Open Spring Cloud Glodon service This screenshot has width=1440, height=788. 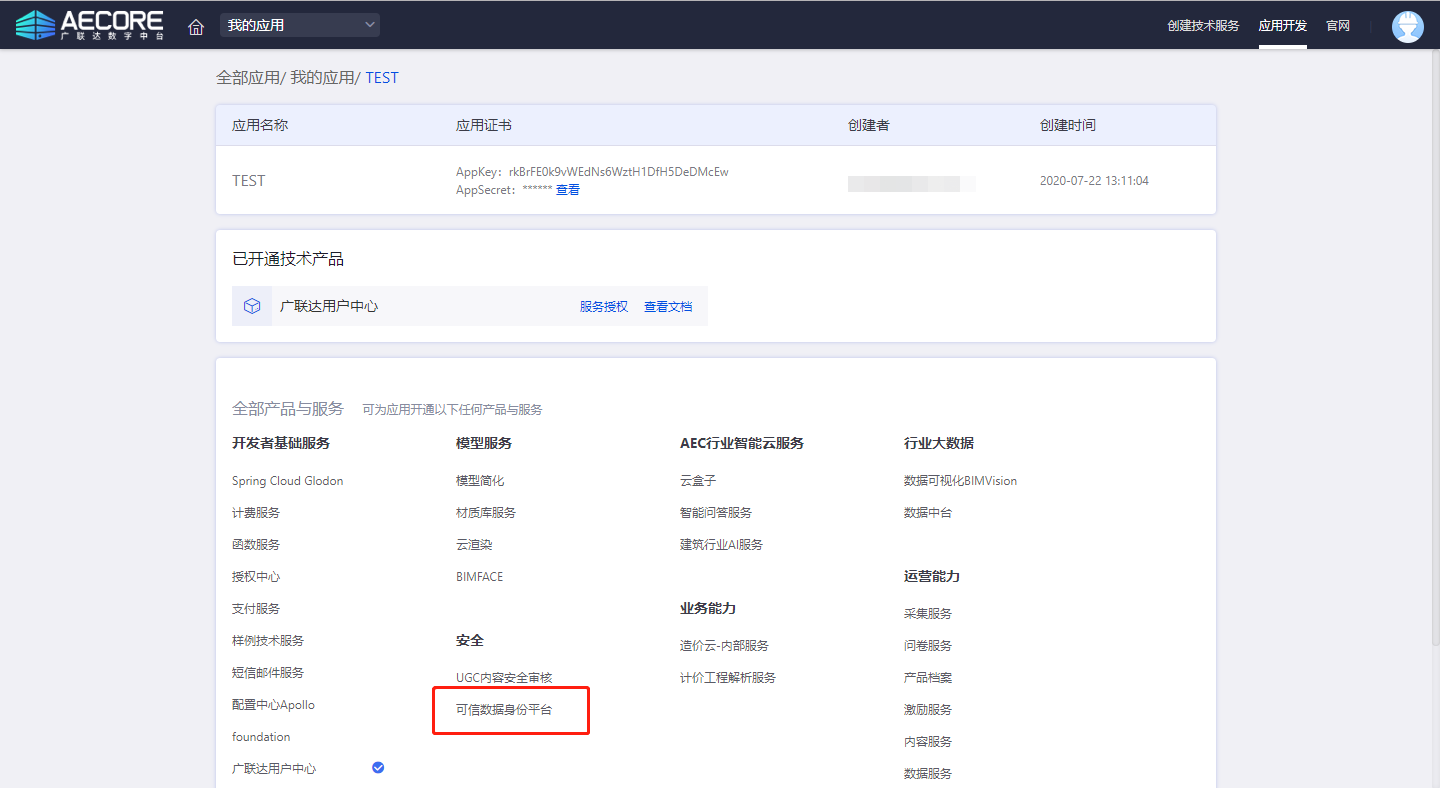[287, 481]
